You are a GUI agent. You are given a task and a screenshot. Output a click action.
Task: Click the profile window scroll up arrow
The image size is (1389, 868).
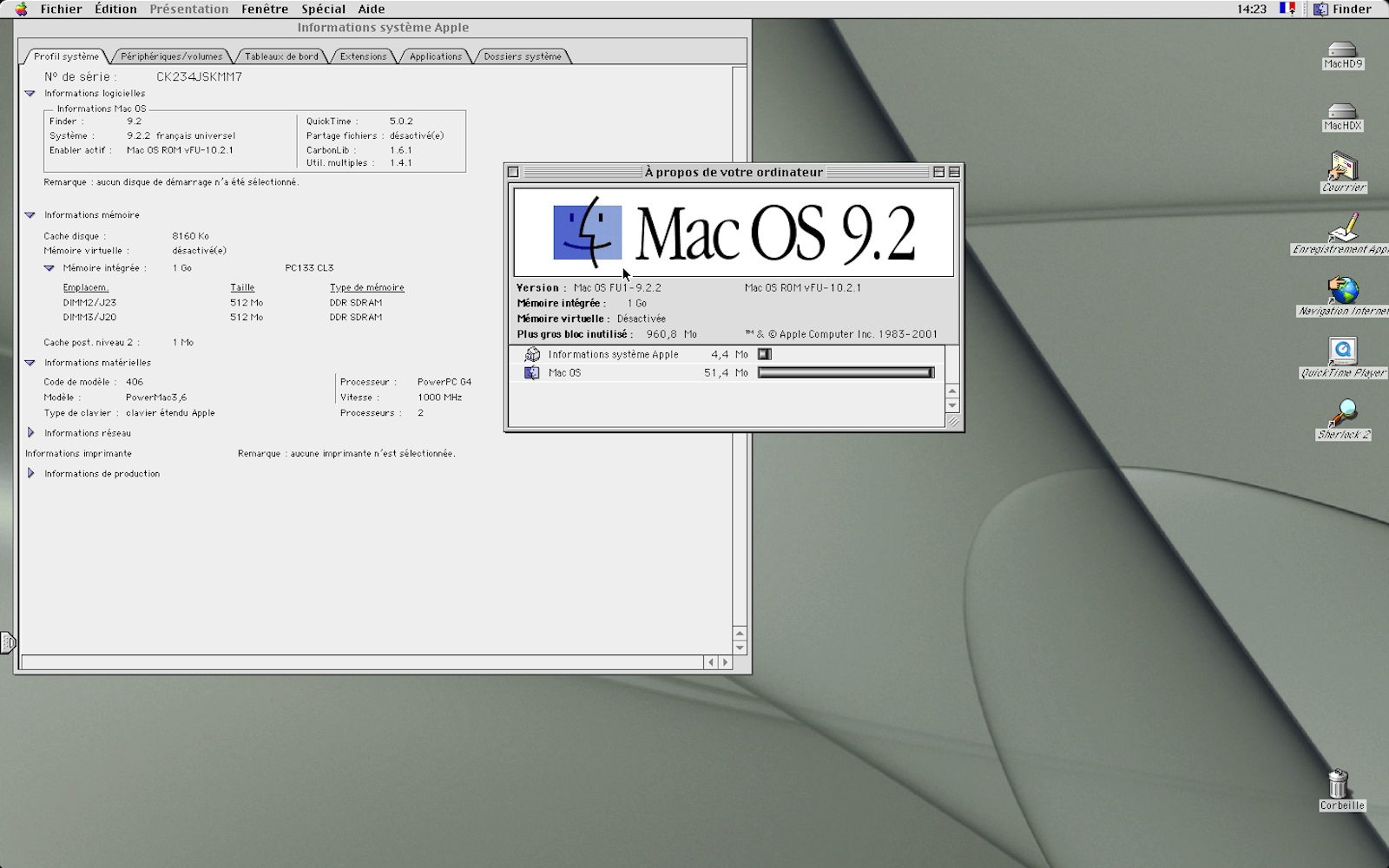(x=740, y=633)
